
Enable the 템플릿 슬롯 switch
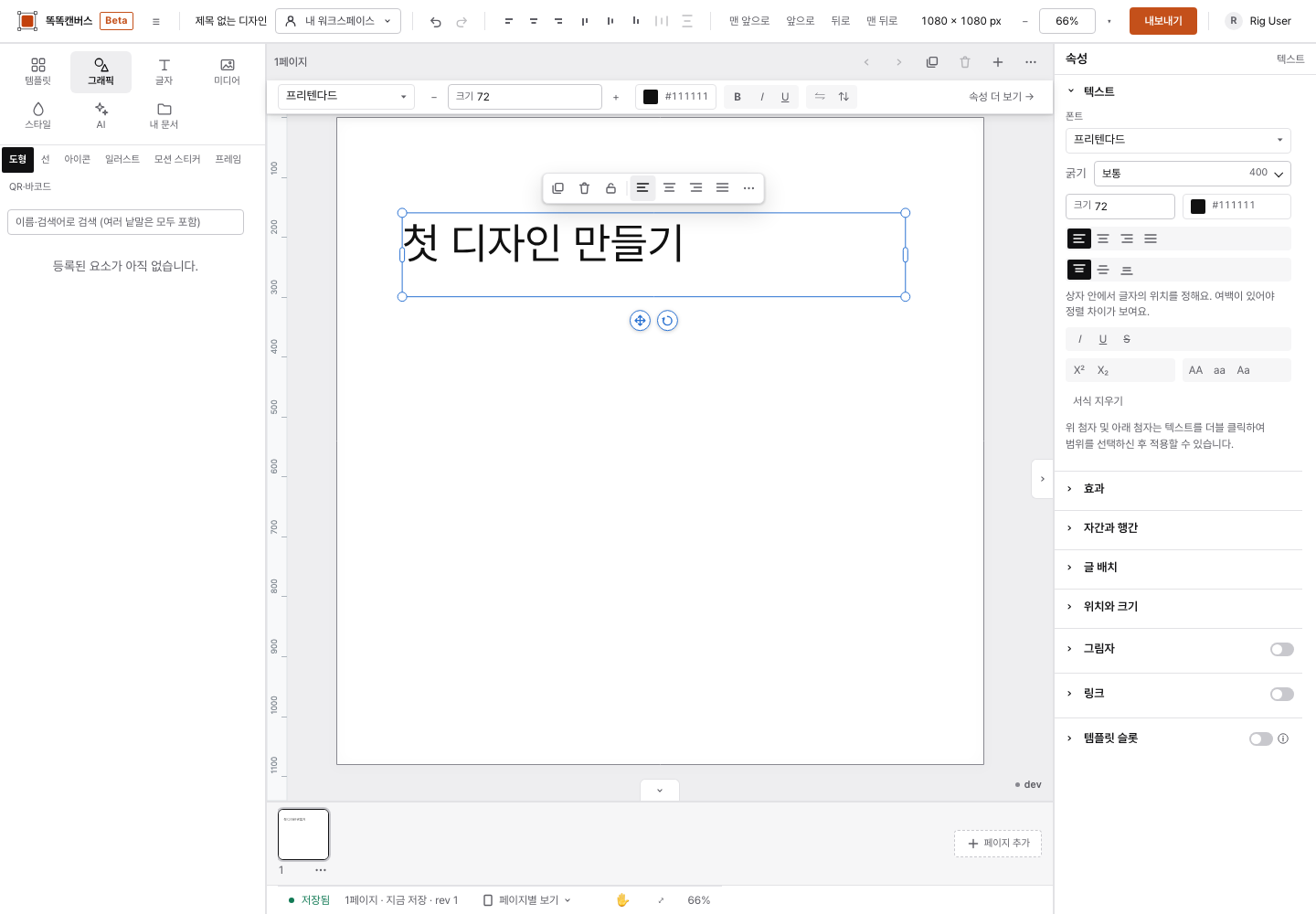[x=1260, y=739]
